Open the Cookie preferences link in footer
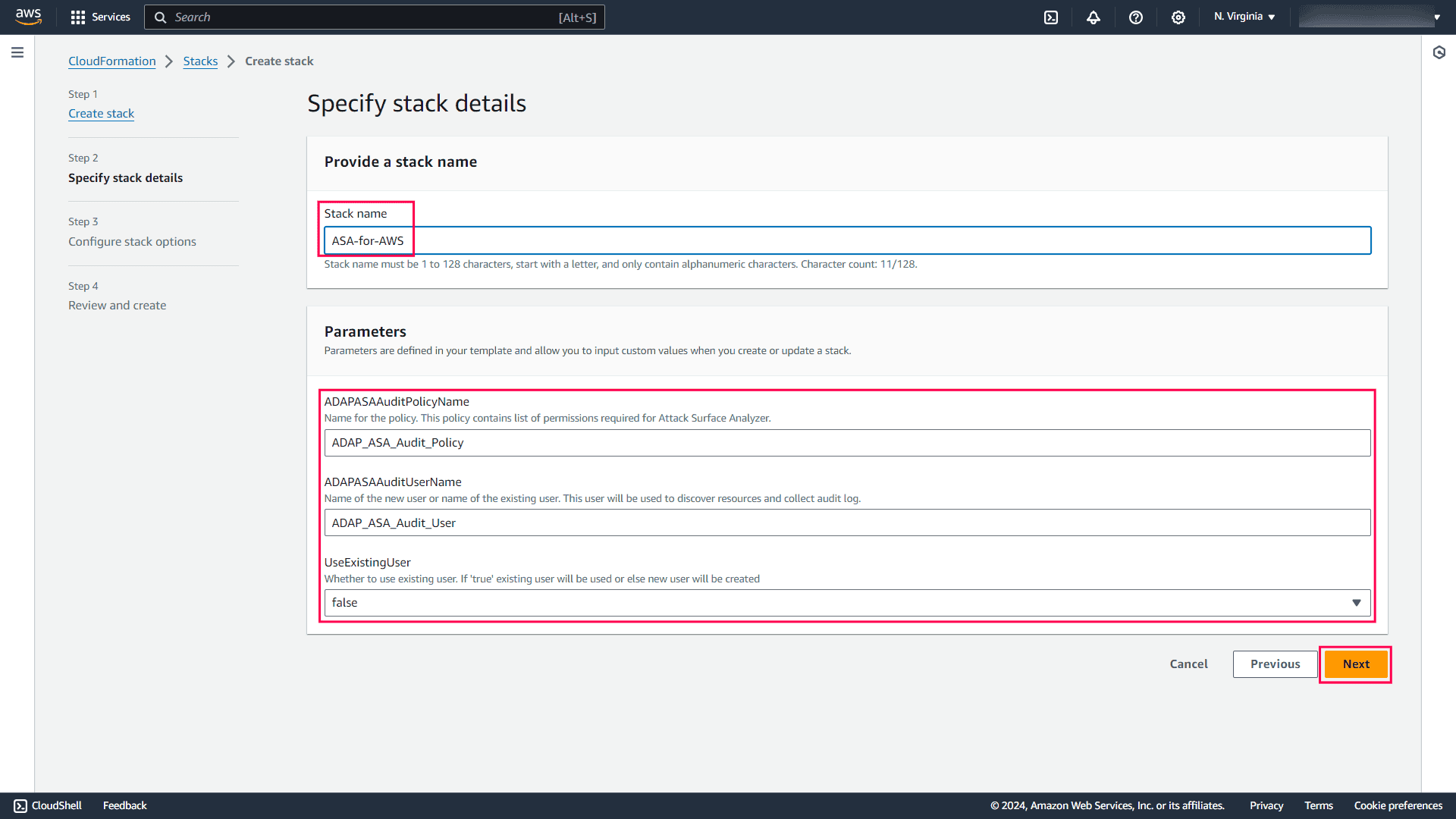Image resolution: width=1456 pixels, height=819 pixels. click(1398, 805)
